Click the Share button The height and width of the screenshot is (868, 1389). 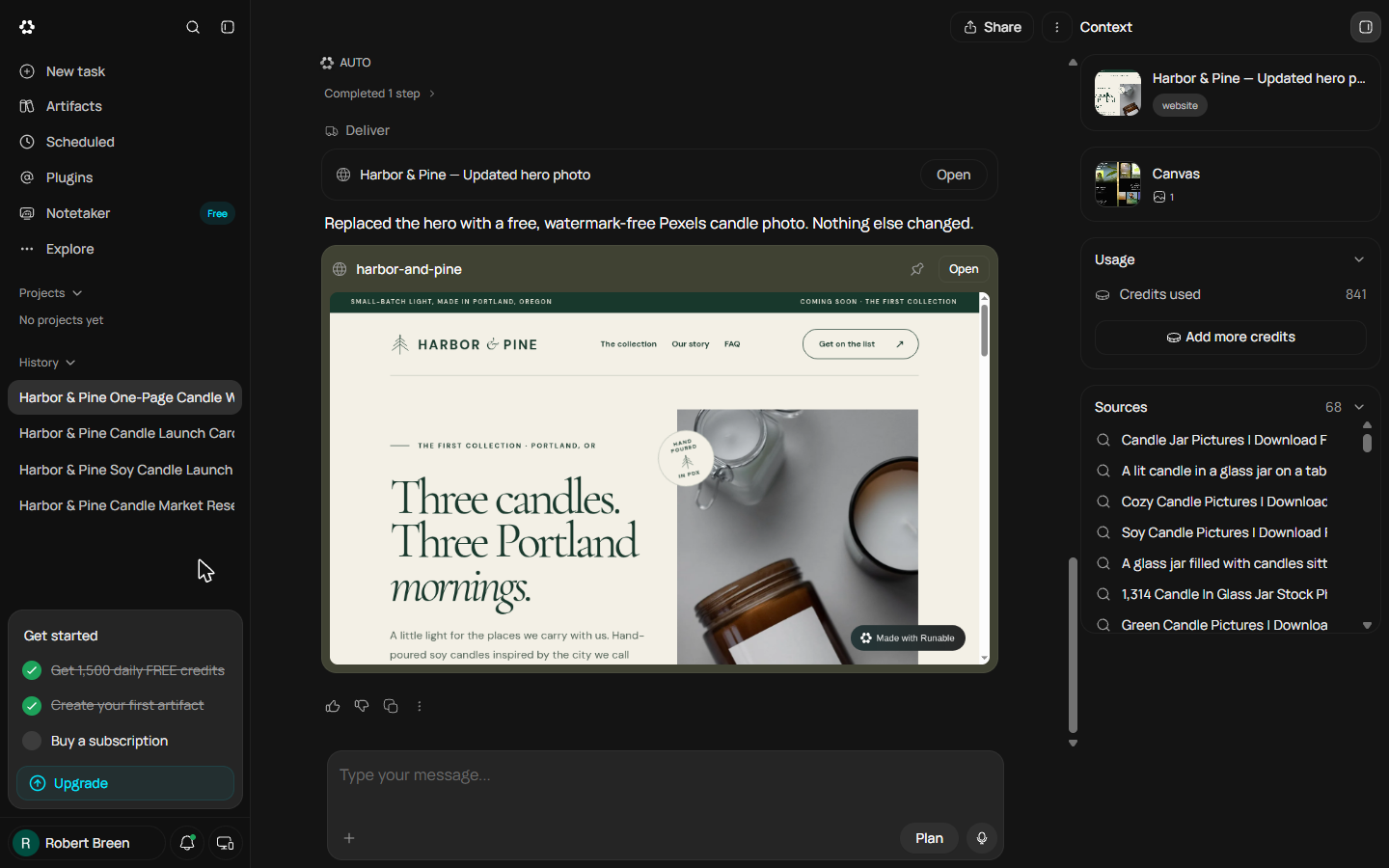993,27
